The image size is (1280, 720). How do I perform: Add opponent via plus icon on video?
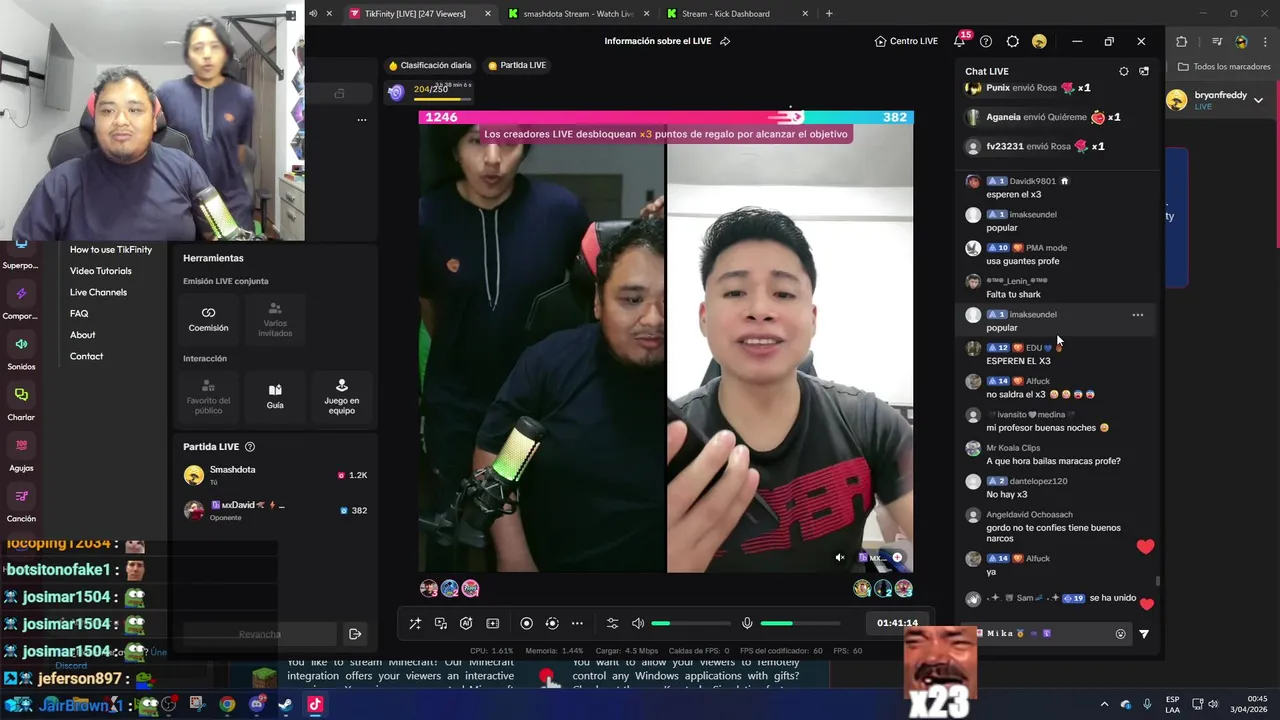pyautogui.click(x=897, y=558)
